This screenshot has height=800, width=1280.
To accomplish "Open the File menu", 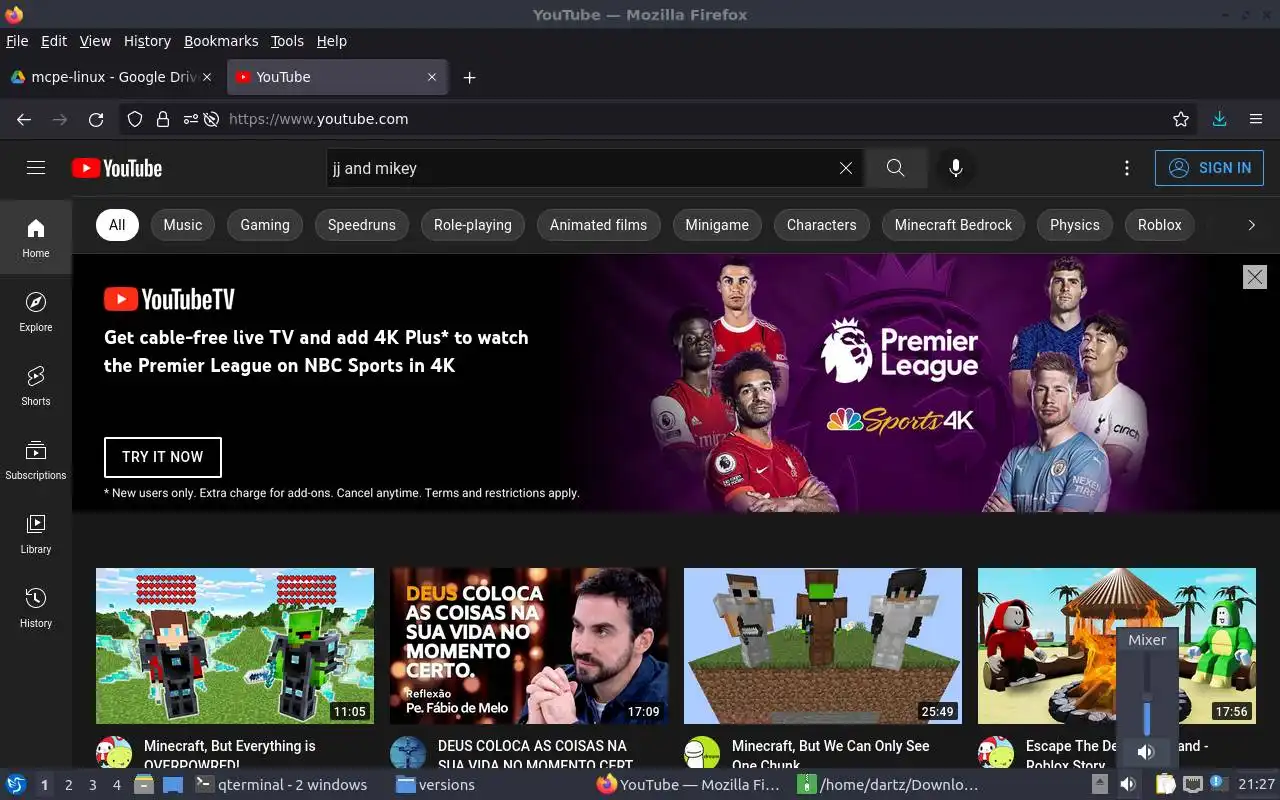I will (x=17, y=41).
